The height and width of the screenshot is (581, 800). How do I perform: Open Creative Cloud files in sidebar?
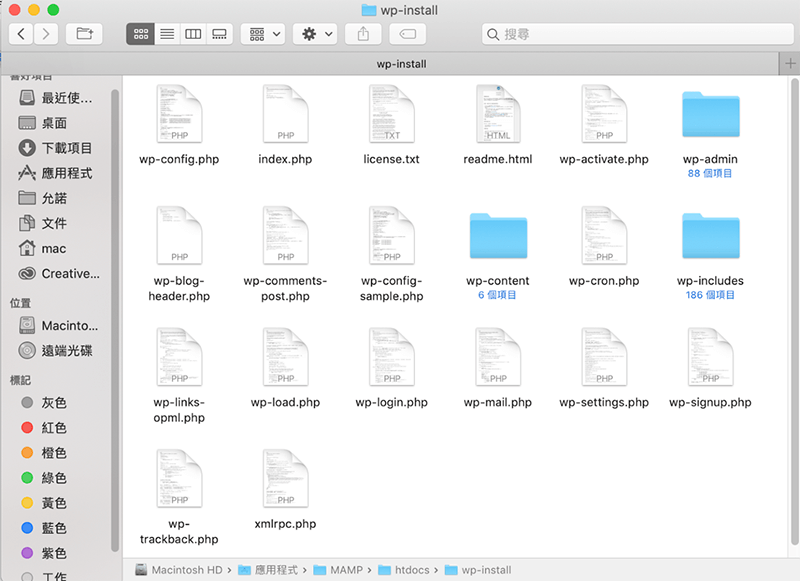[59, 273]
